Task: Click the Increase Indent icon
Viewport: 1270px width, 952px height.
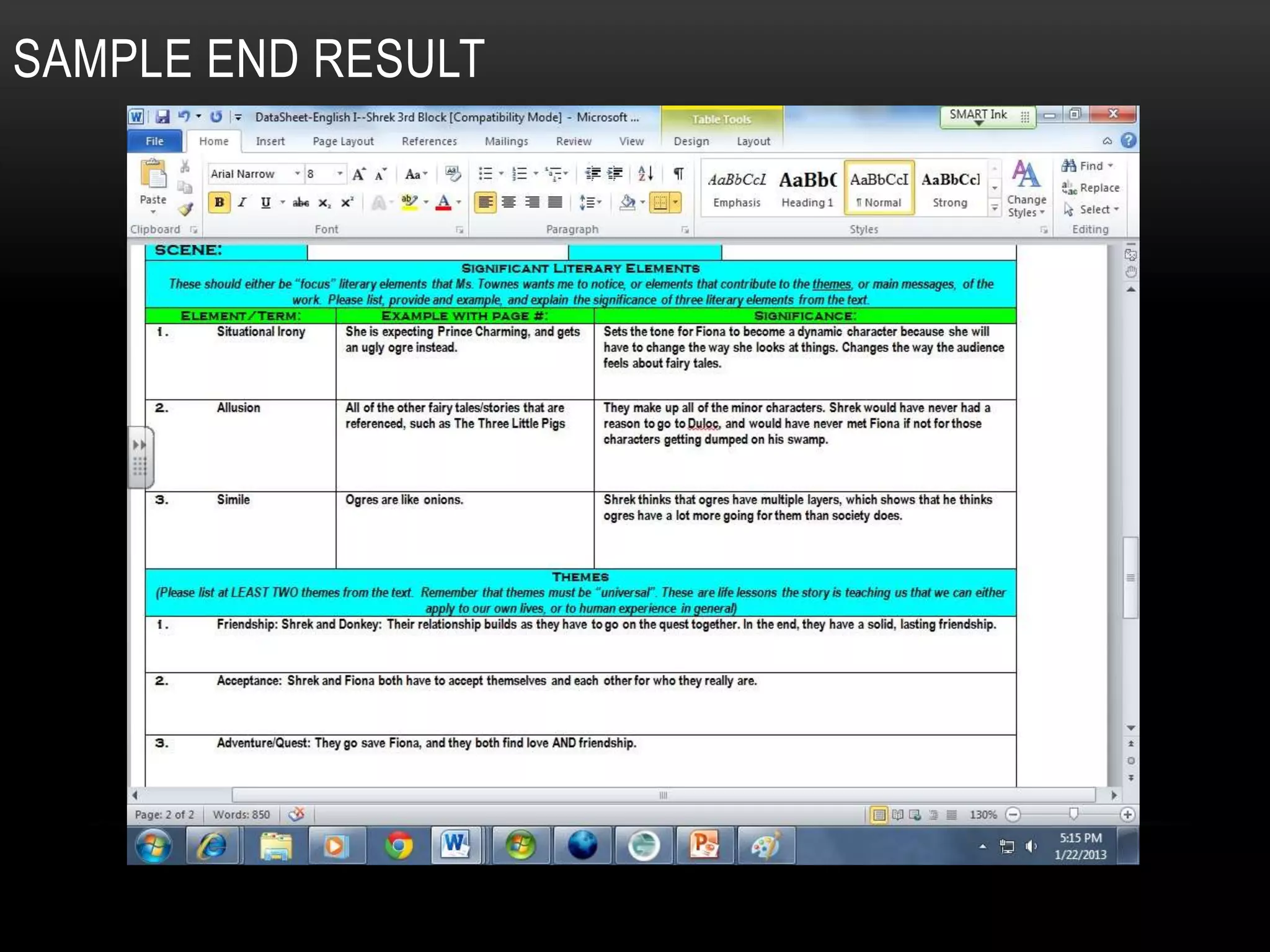Action: click(x=615, y=174)
